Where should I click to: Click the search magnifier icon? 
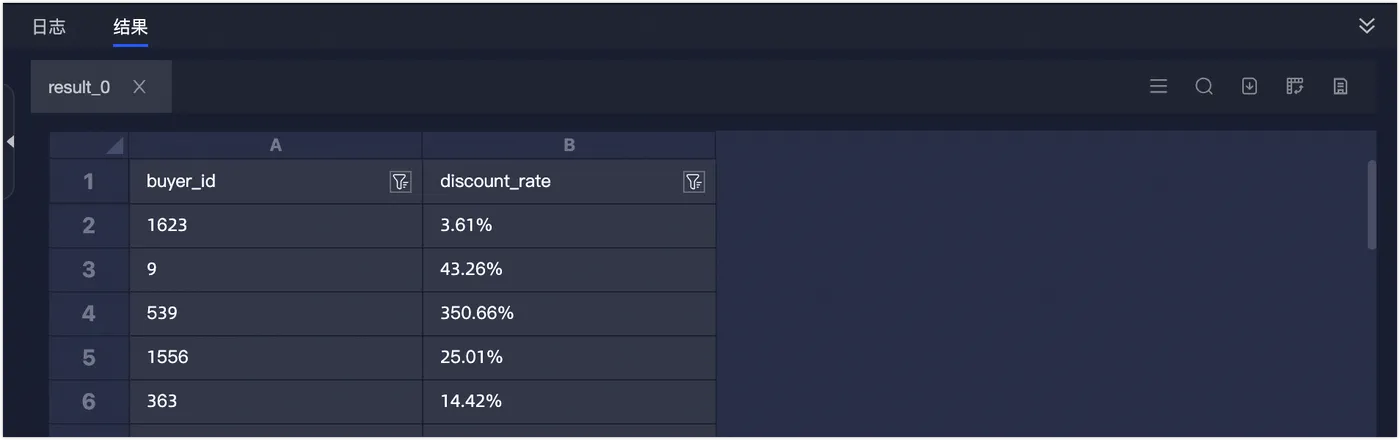[x=1204, y=87]
